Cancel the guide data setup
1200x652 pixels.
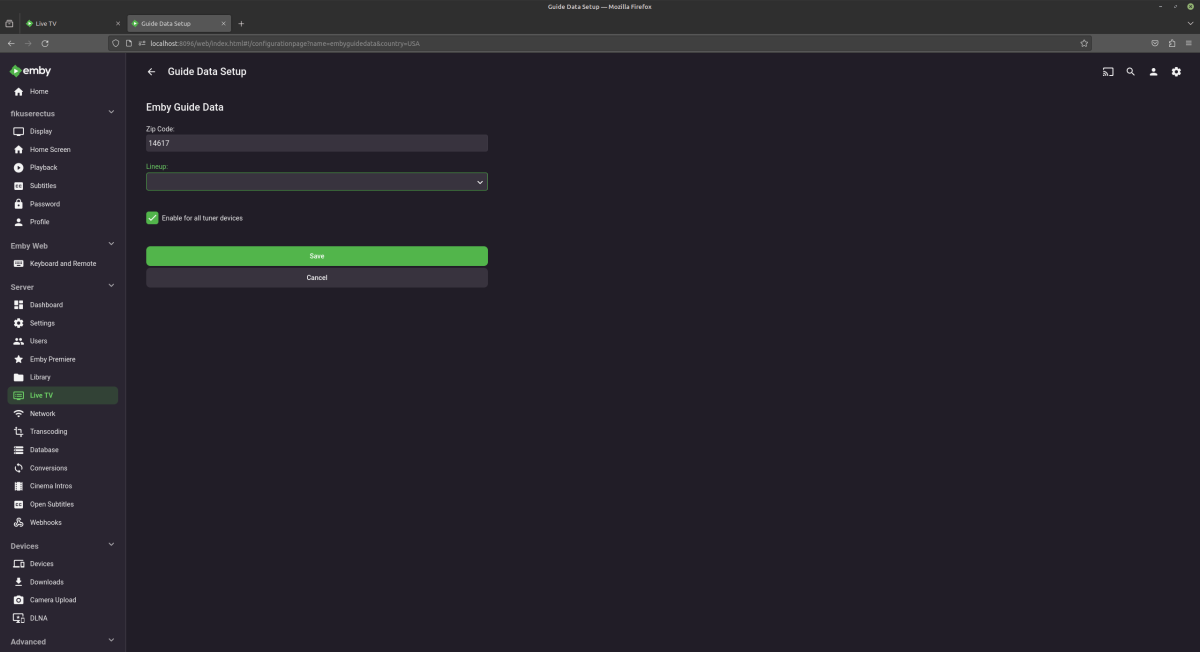316,277
